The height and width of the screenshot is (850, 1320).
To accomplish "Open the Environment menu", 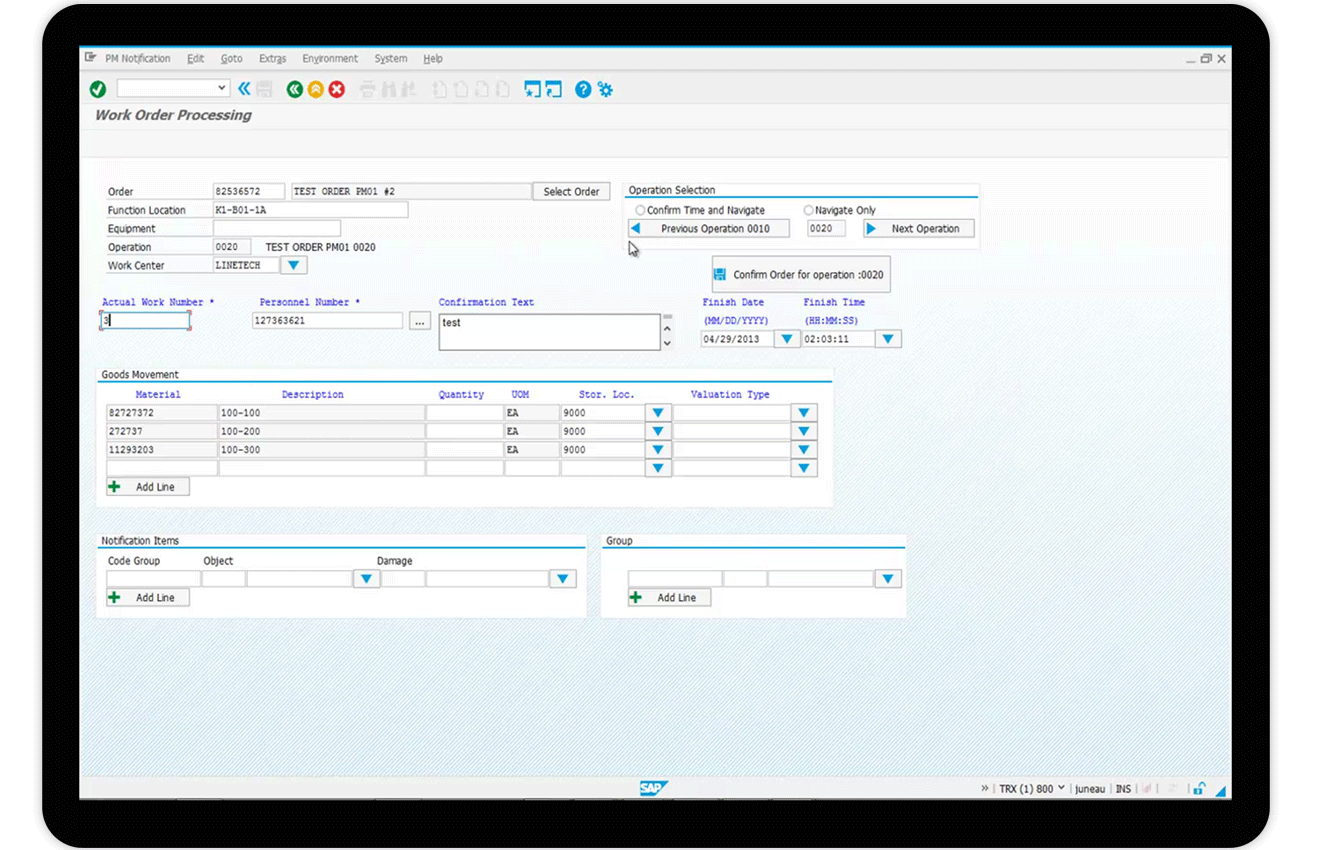I will point(329,59).
